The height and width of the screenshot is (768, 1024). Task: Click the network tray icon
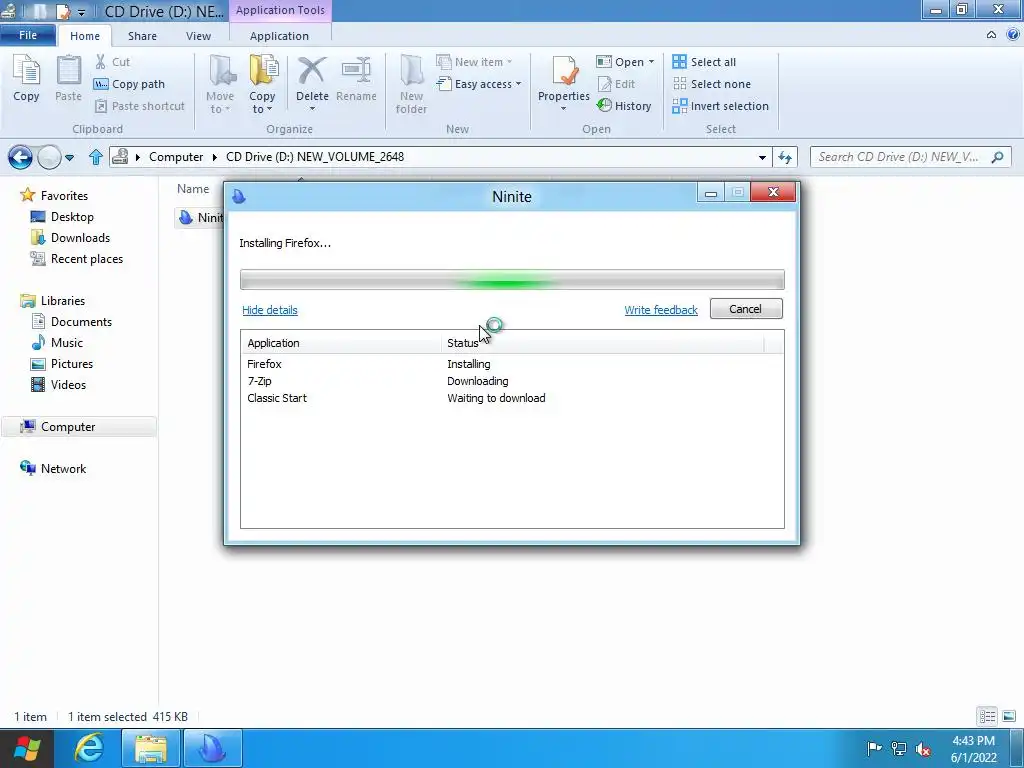899,748
